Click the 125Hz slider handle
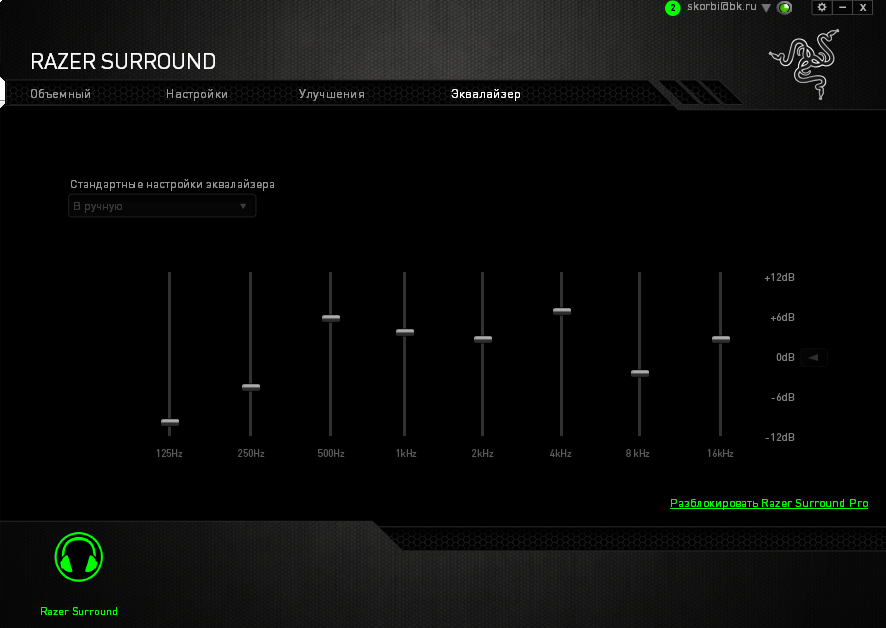 [x=170, y=422]
